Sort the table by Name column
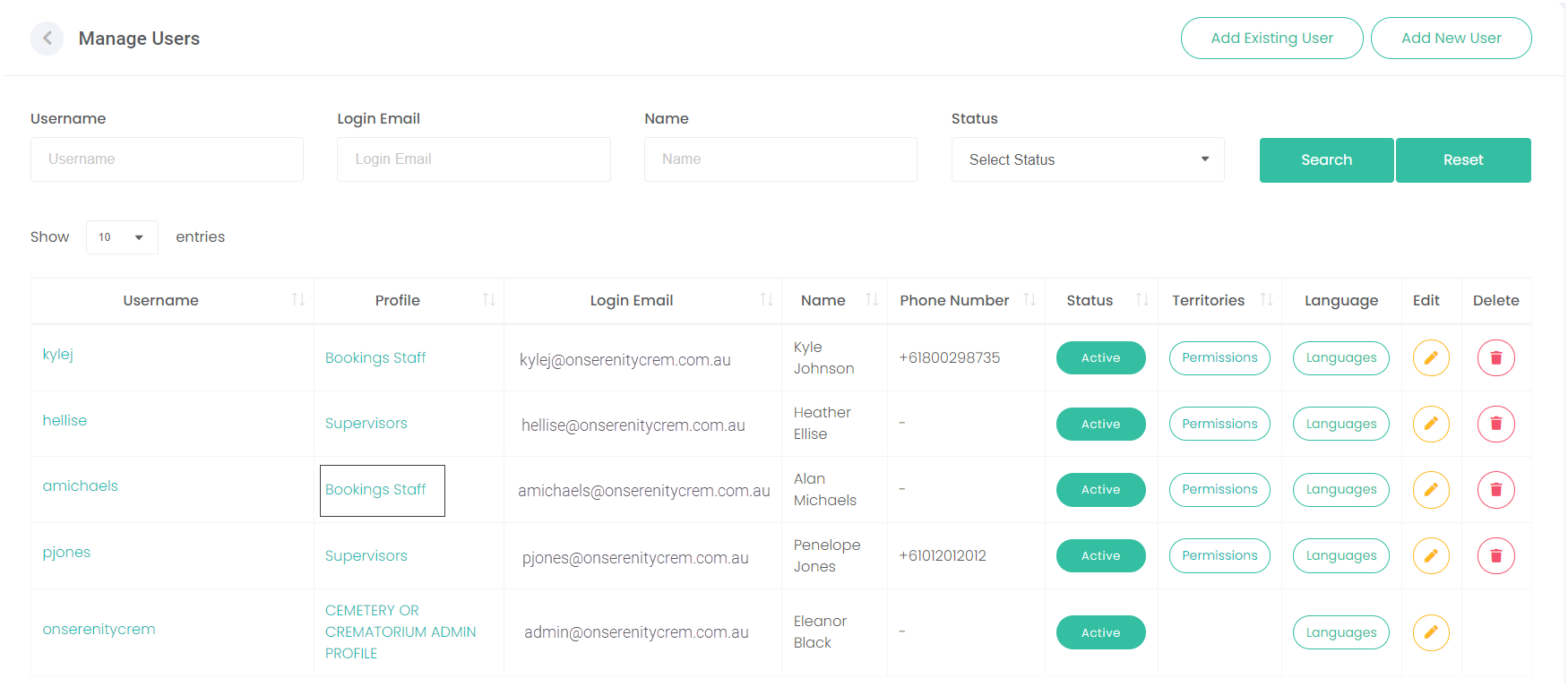The image size is (1568, 687). [x=872, y=300]
